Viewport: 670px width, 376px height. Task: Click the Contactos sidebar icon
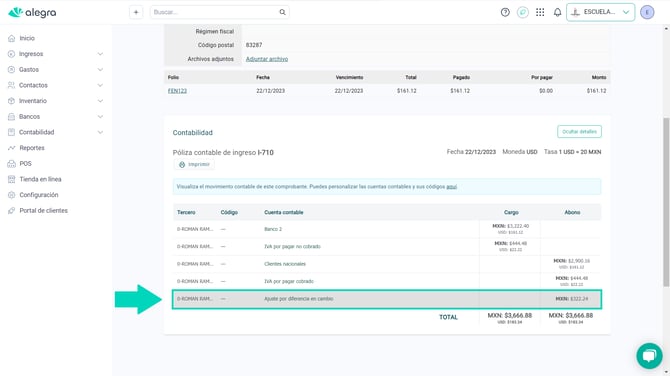pyautogui.click(x=12, y=85)
